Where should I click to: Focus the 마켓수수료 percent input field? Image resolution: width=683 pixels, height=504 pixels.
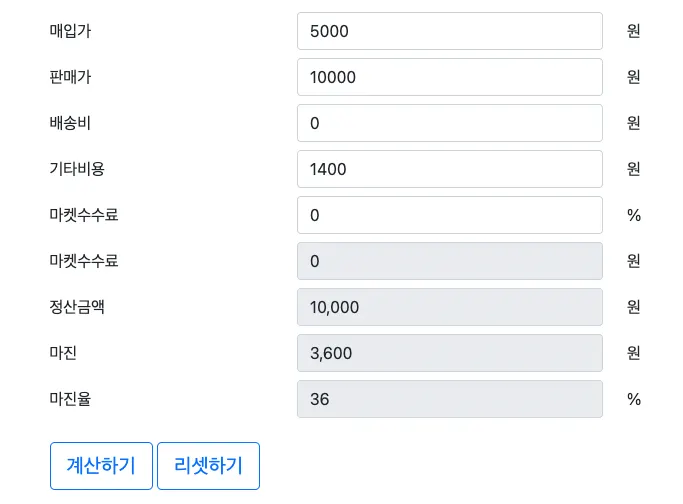pyautogui.click(x=449, y=215)
